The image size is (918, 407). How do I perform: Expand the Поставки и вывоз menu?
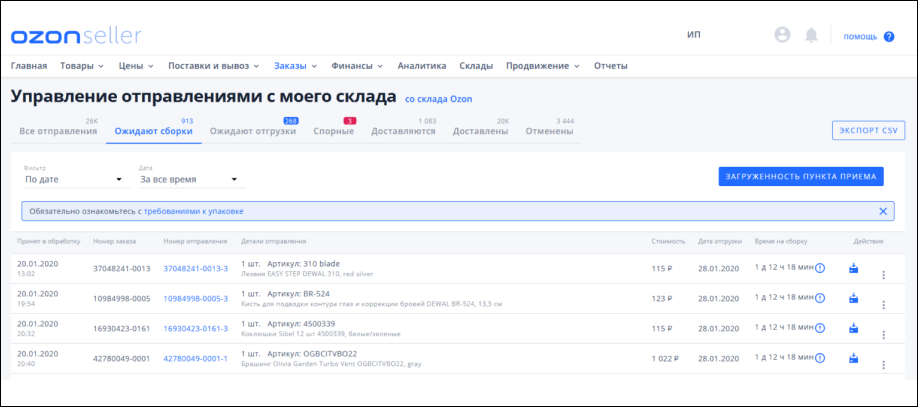[214, 66]
